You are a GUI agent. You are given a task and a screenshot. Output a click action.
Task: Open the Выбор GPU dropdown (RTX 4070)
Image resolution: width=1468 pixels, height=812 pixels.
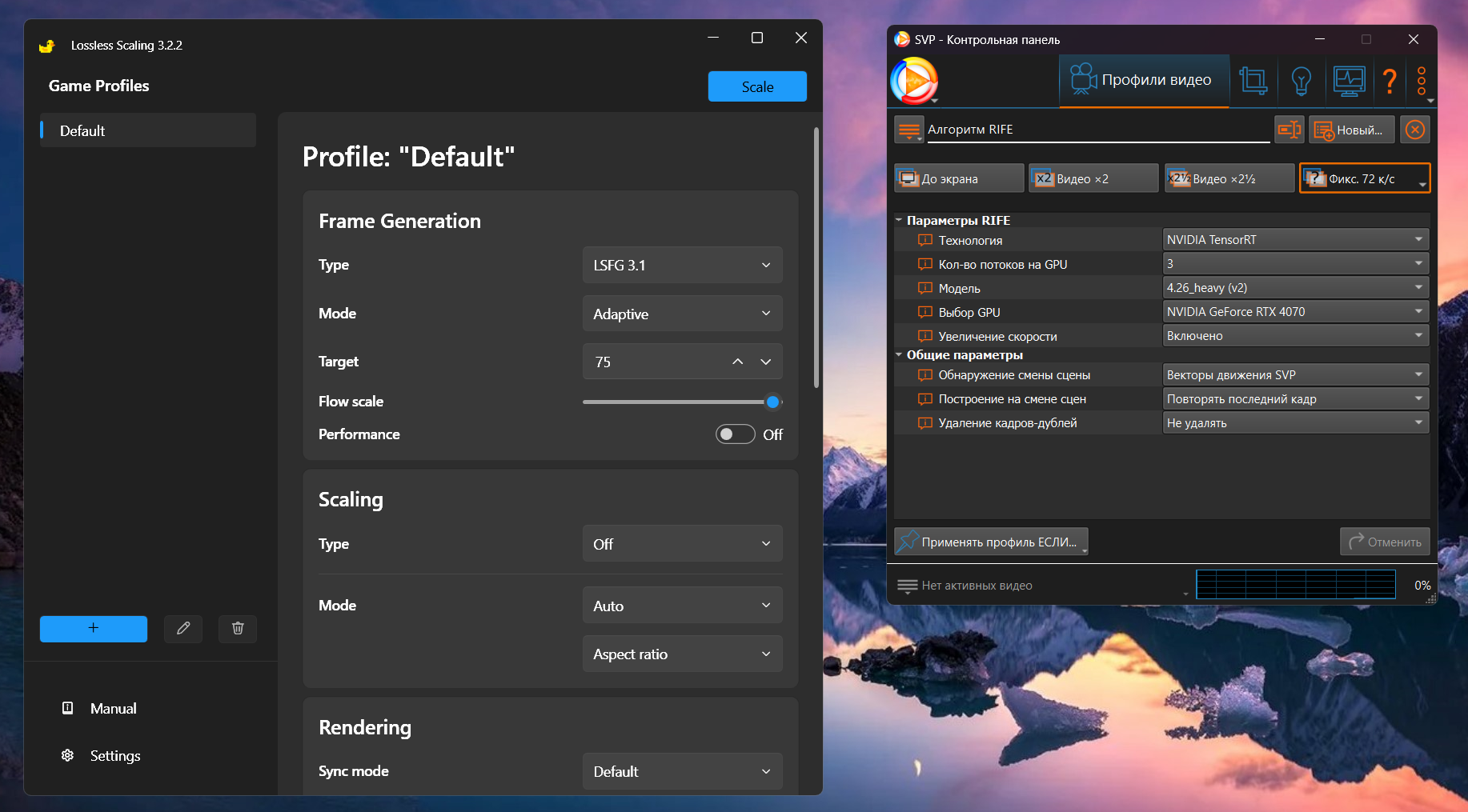tap(1295, 312)
